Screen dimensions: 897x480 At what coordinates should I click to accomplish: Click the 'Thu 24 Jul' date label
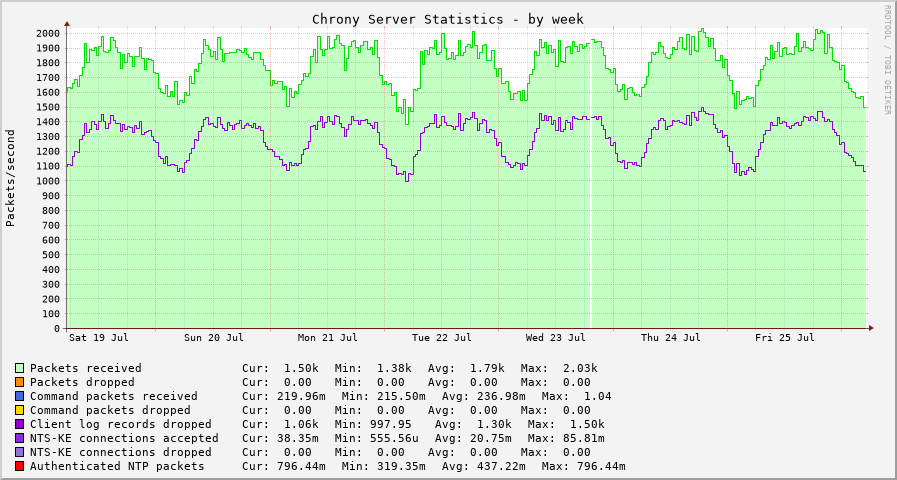click(x=671, y=338)
